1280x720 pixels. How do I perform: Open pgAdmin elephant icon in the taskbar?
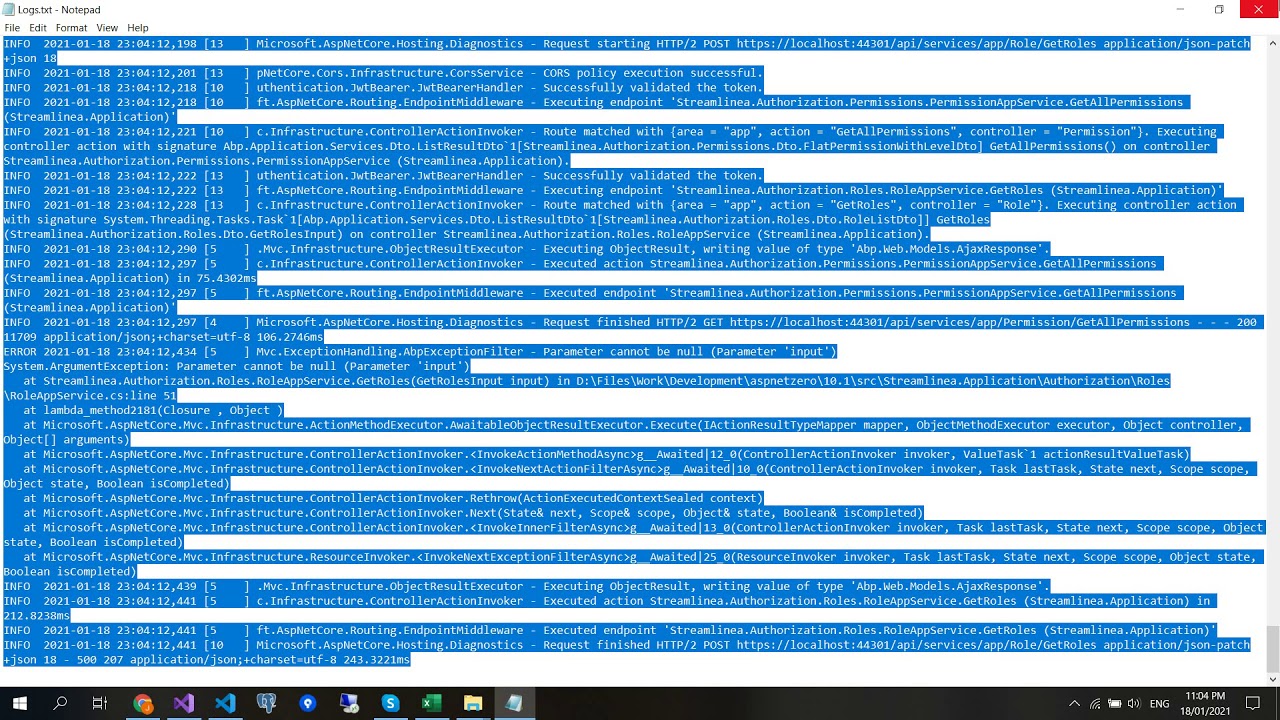266,703
